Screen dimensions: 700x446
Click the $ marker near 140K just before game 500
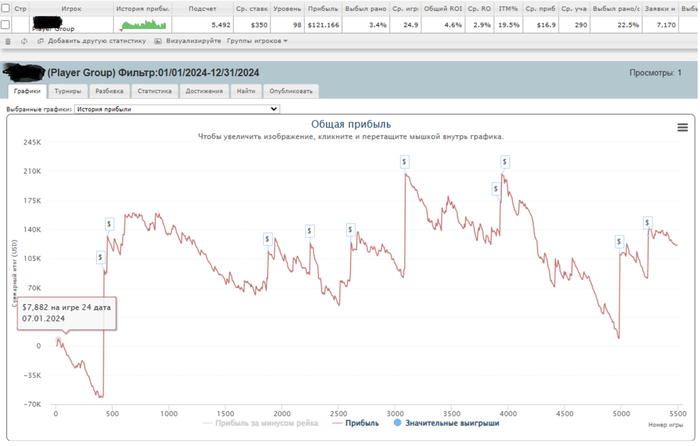109,224
